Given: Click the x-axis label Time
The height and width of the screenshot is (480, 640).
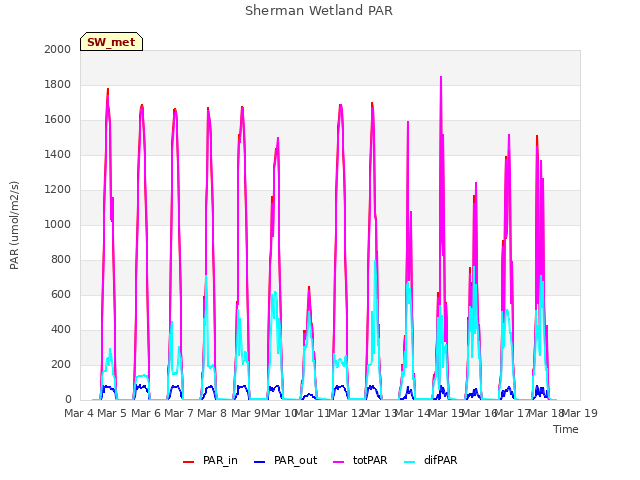Looking at the screenshot, I should coord(566,429).
